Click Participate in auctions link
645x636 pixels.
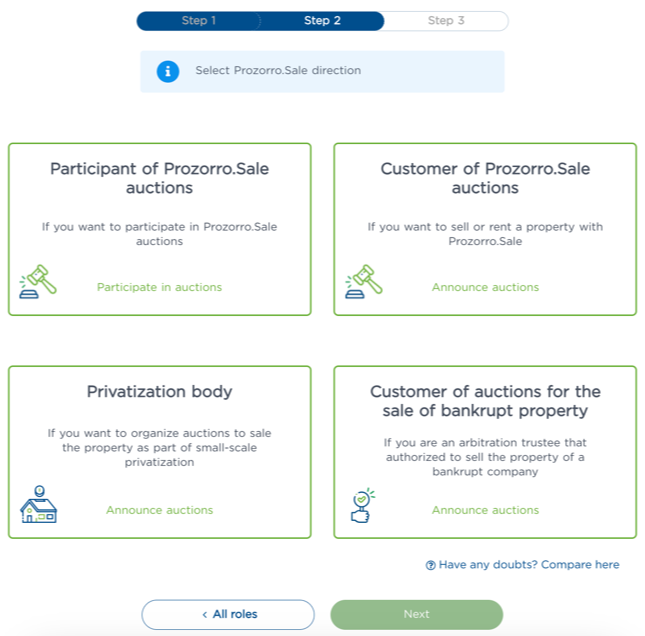point(159,287)
